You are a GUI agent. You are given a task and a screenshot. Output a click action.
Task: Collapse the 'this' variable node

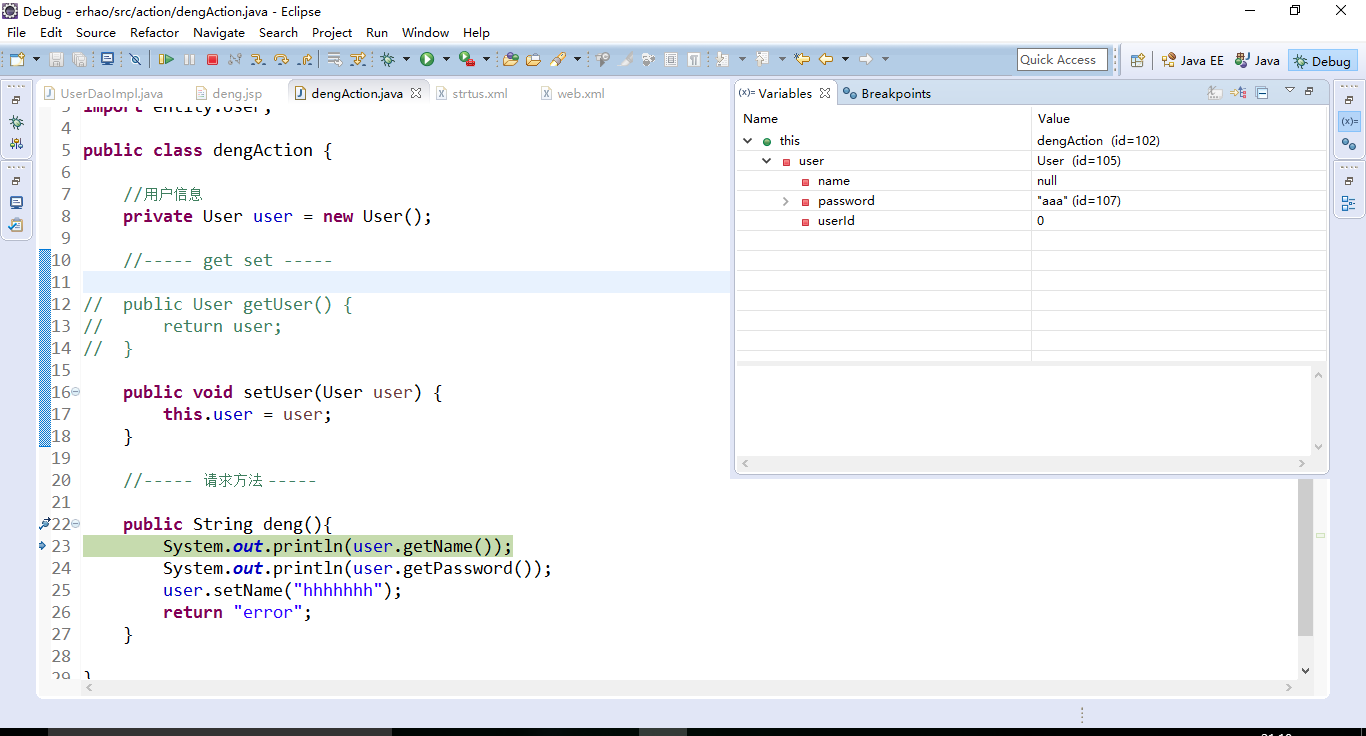747,141
